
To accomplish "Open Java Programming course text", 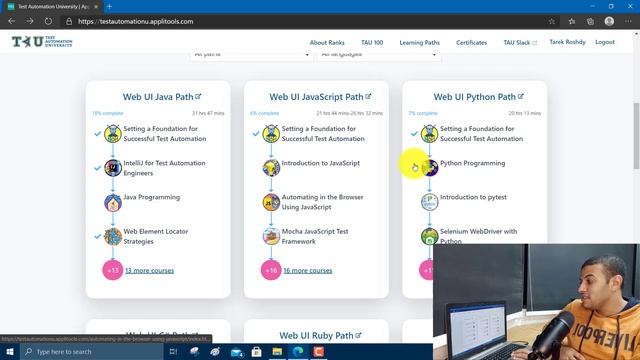I will point(151,197).
